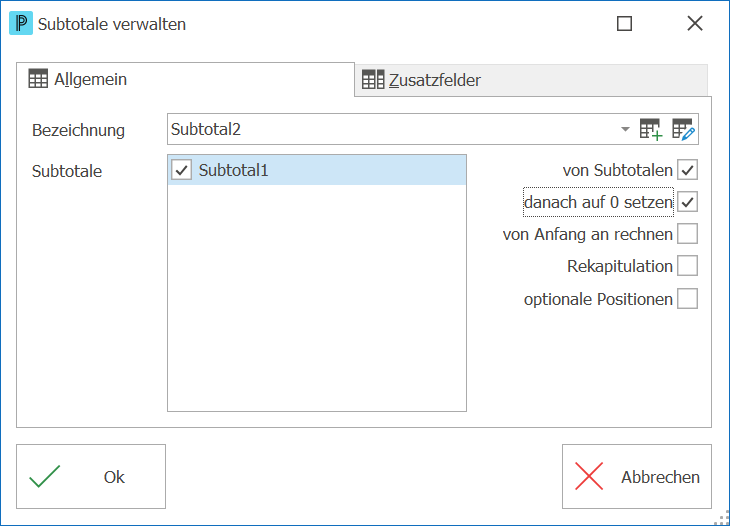
Task: Enable 'von Anfang an rechnen' checkbox
Action: point(687,234)
